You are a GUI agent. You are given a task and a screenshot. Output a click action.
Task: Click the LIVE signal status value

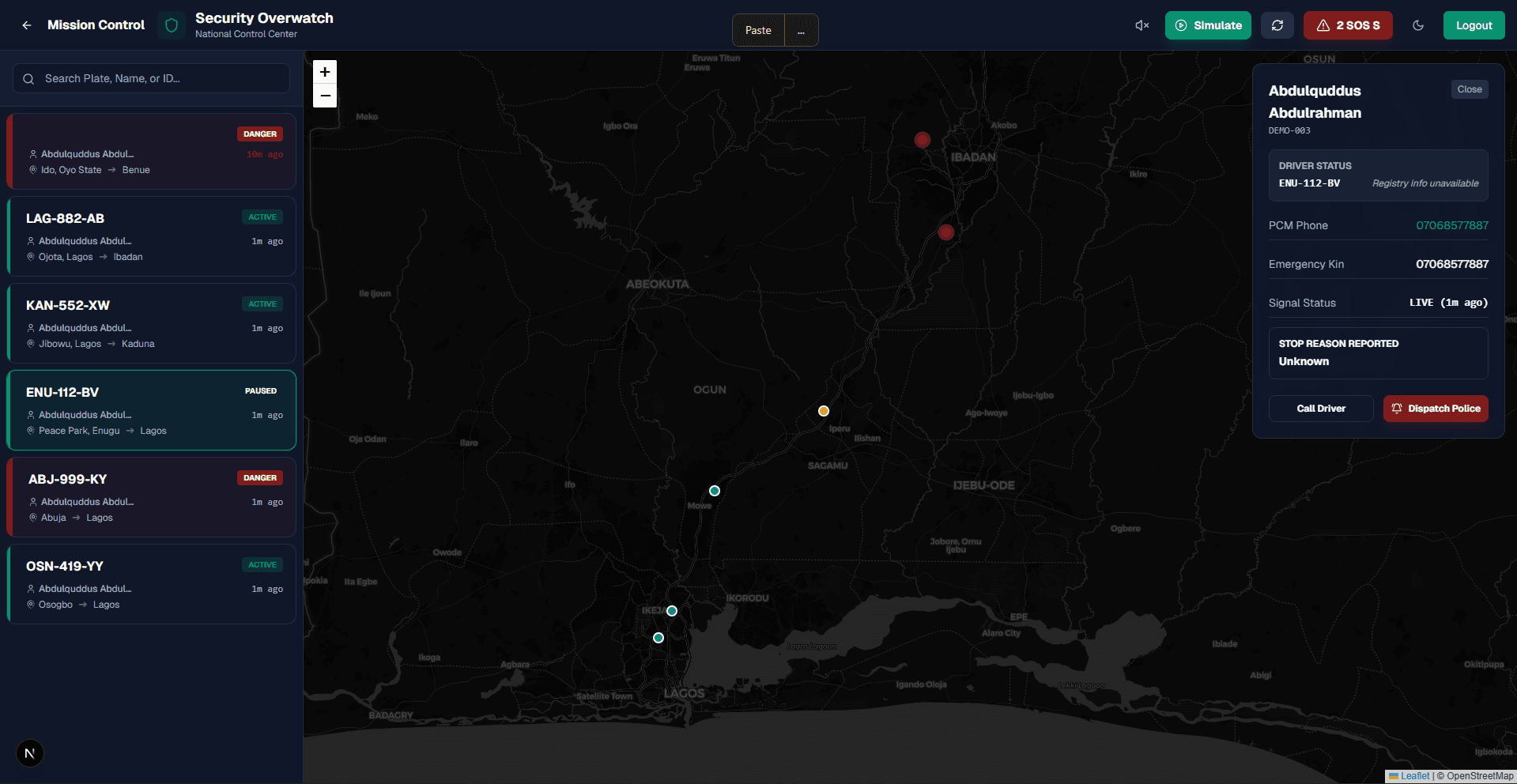click(x=1448, y=303)
